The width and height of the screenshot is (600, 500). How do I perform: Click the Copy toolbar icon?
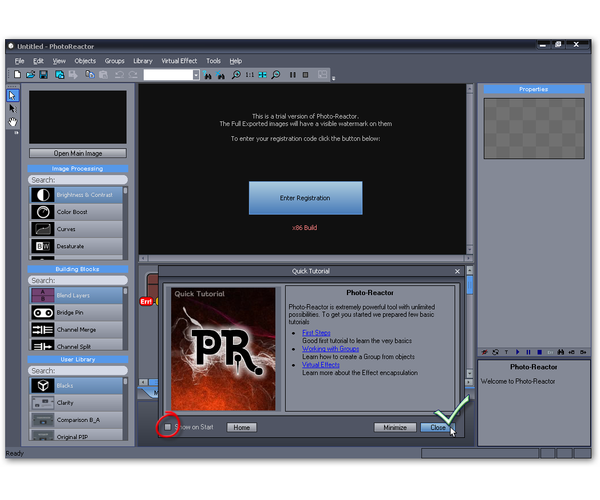coord(90,75)
